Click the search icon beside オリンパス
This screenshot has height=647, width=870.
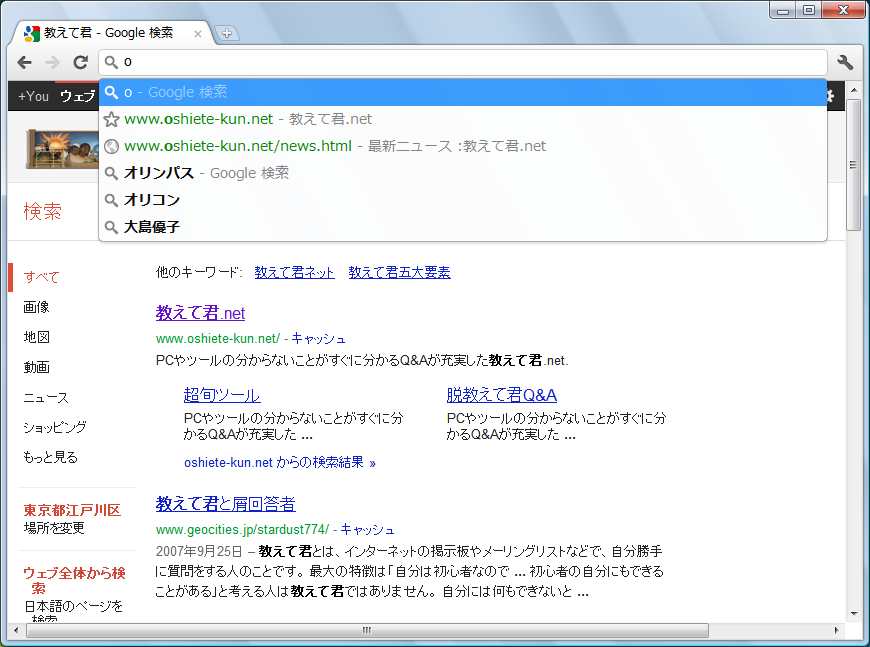(112, 173)
